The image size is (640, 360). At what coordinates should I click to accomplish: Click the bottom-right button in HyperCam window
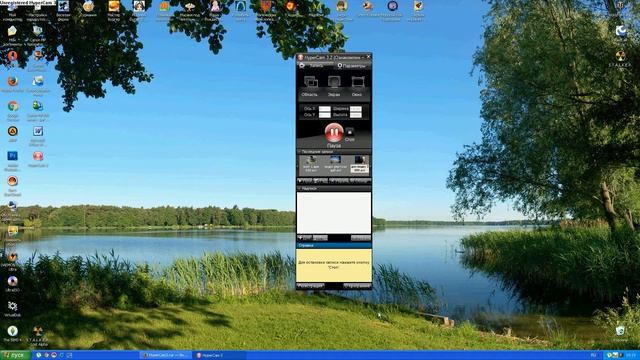pos(357,286)
